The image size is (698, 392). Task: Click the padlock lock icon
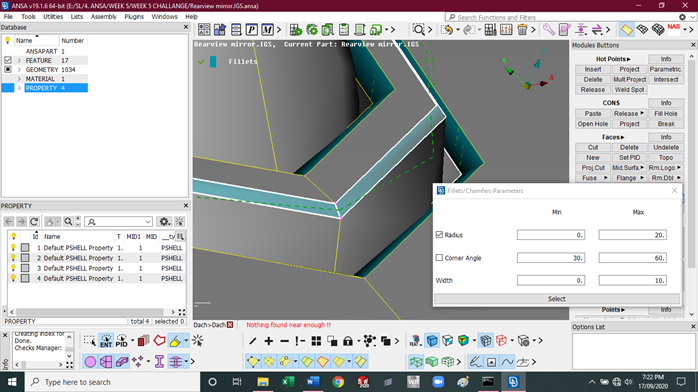click(348, 341)
